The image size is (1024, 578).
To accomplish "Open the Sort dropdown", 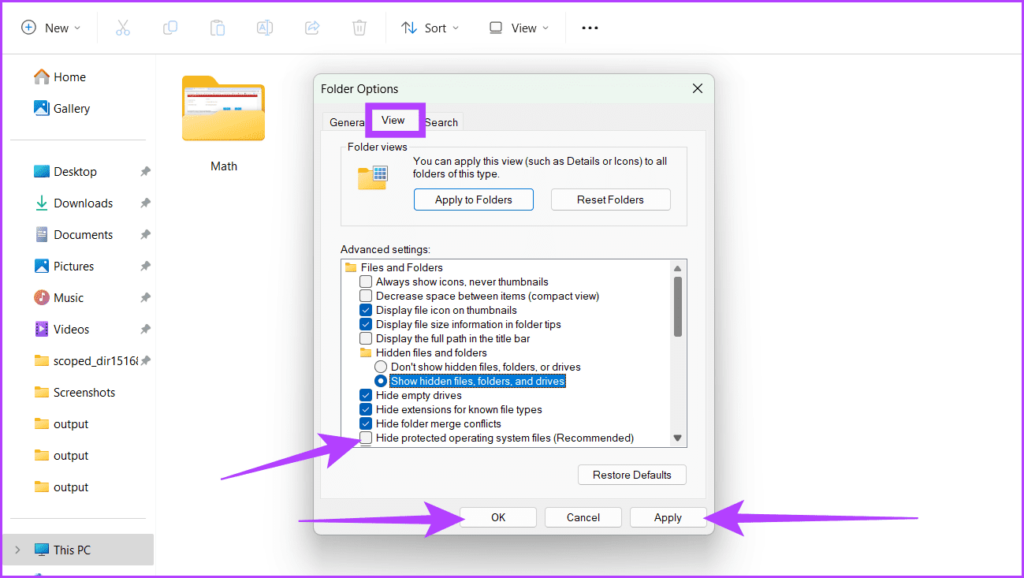I will click(430, 27).
